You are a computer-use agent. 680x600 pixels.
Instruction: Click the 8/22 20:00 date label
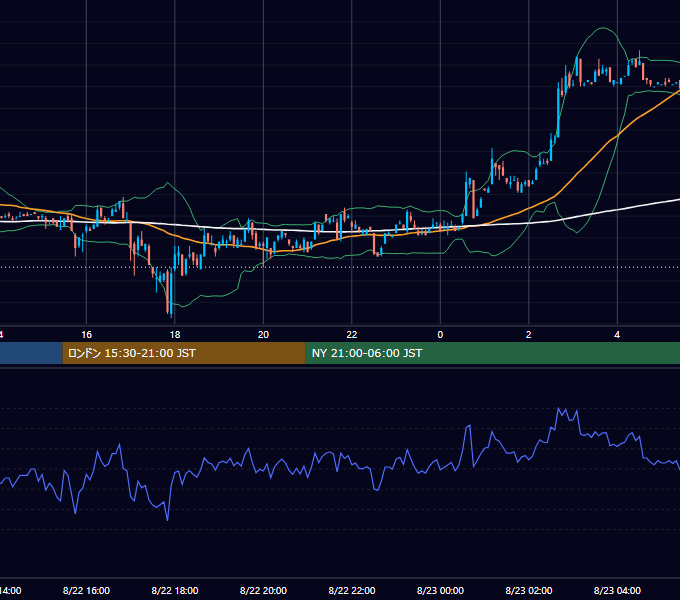click(x=263, y=590)
